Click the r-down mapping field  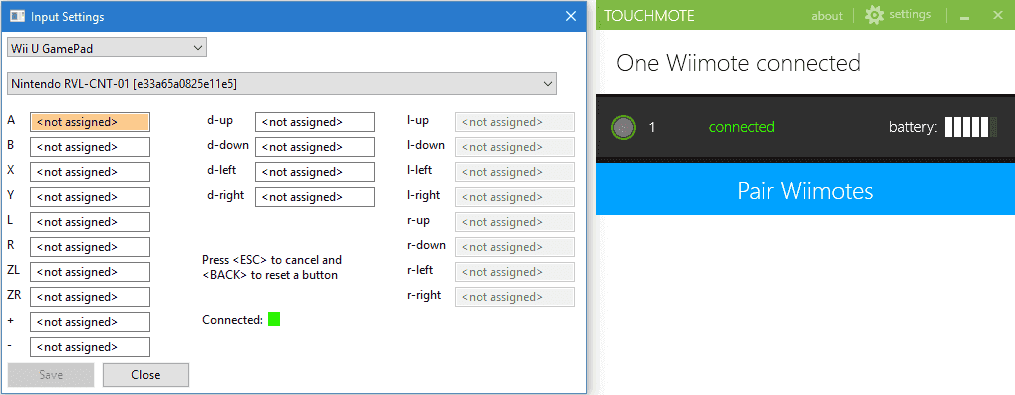515,247
